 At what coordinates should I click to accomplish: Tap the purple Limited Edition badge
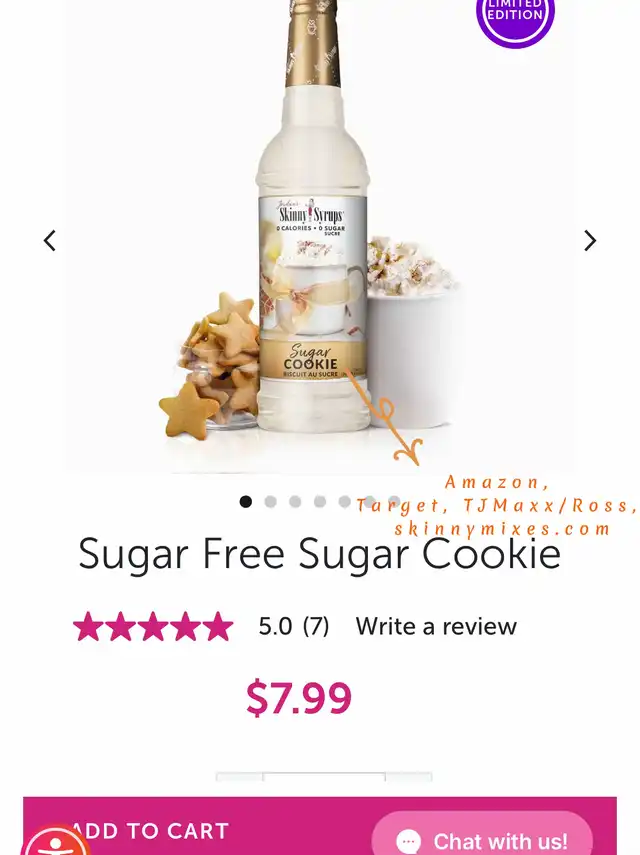pos(515,19)
